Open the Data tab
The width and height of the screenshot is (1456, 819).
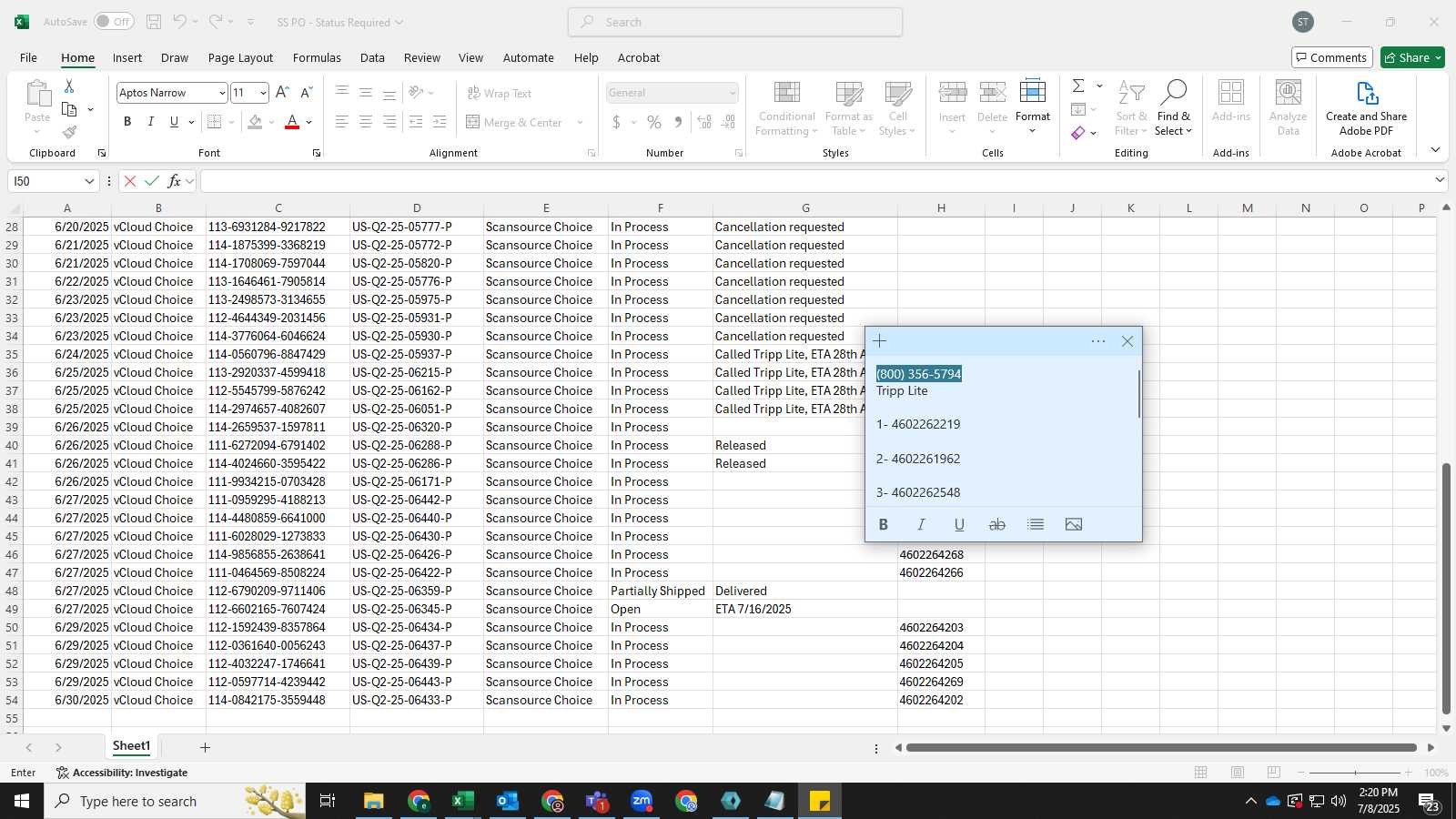coord(372,57)
